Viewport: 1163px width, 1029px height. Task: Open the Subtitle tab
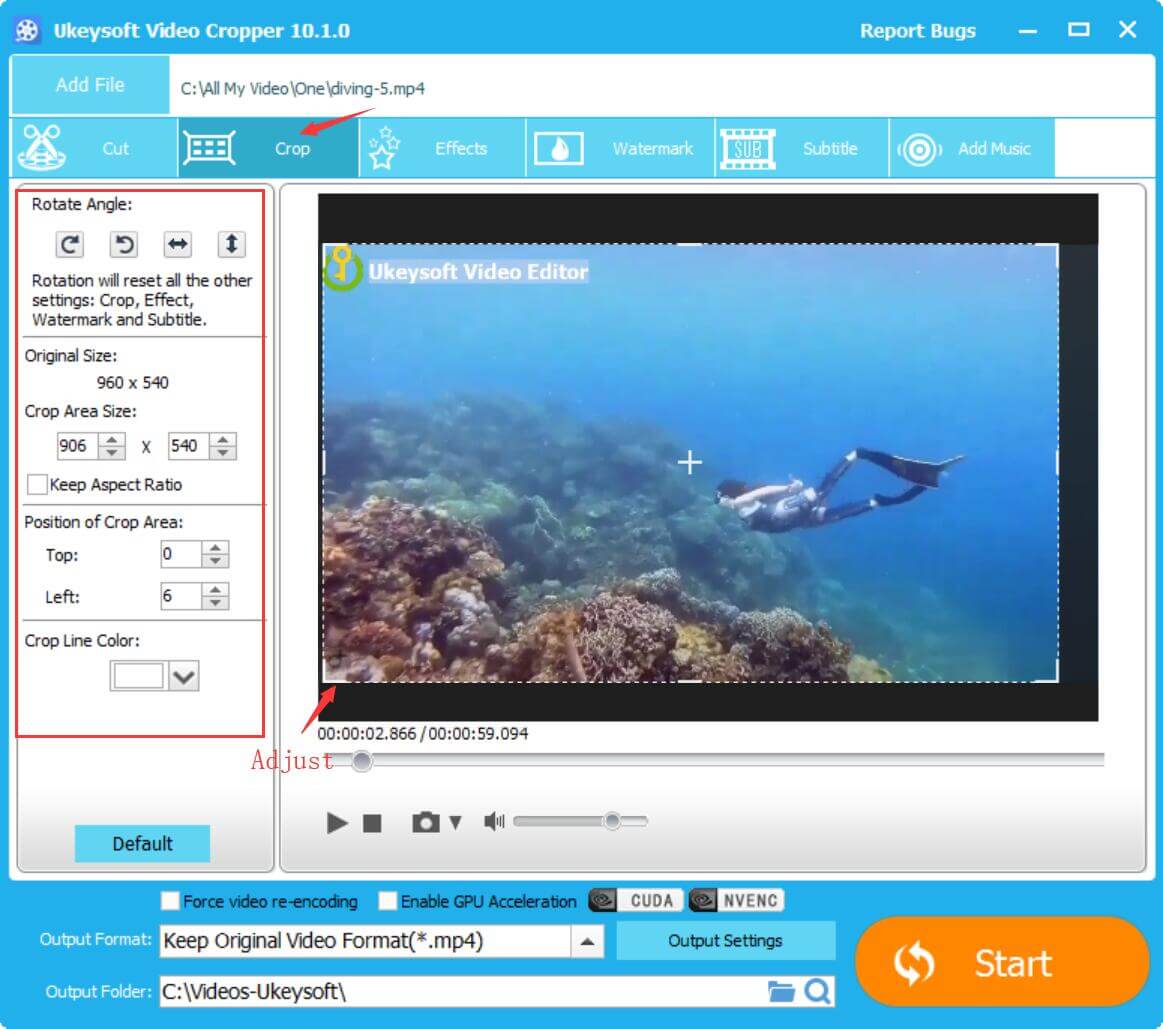pos(802,148)
